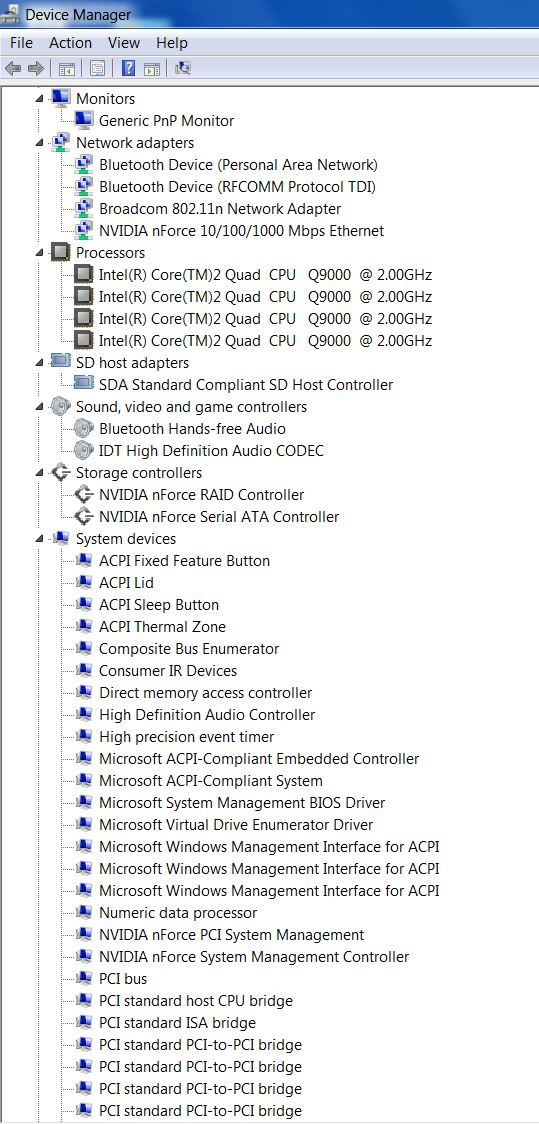The height and width of the screenshot is (1124, 539).
Task: Click the Show/Hide console tree icon
Action: click(x=67, y=68)
